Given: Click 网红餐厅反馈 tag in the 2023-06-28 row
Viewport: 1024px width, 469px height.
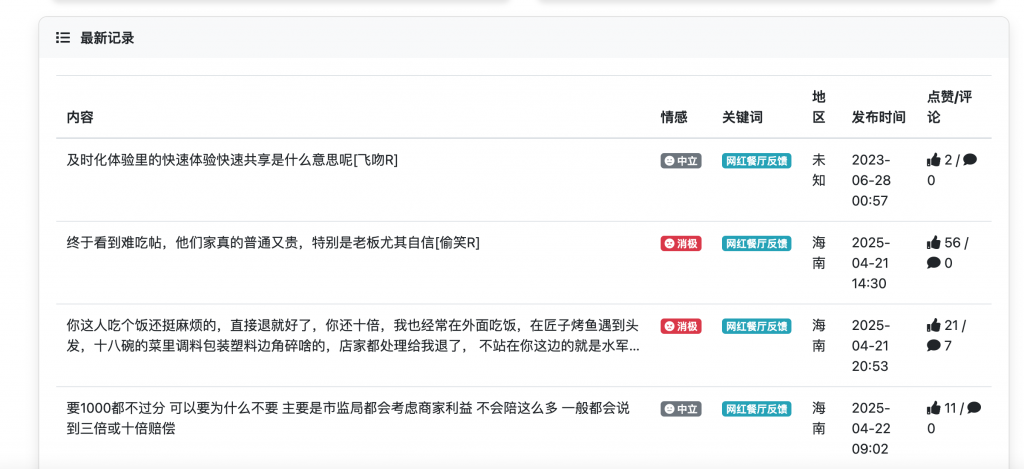Looking at the screenshot, I should pos(756,161).
